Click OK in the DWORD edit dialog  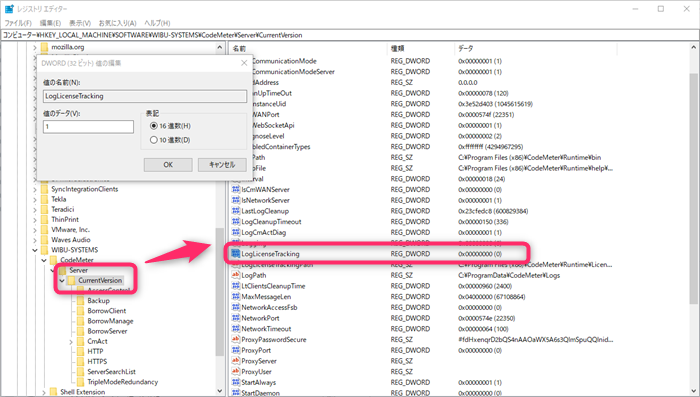(x=168, y=165)
